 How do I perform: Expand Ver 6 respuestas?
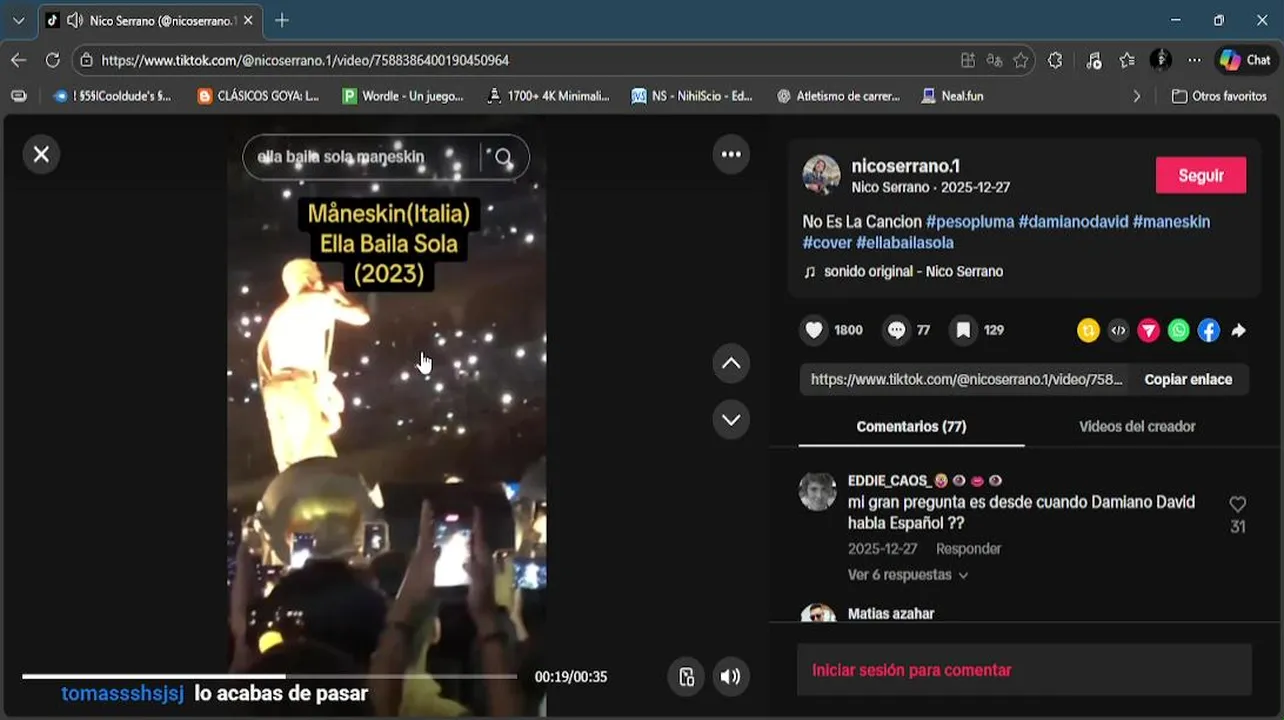[x=908, y=575]
